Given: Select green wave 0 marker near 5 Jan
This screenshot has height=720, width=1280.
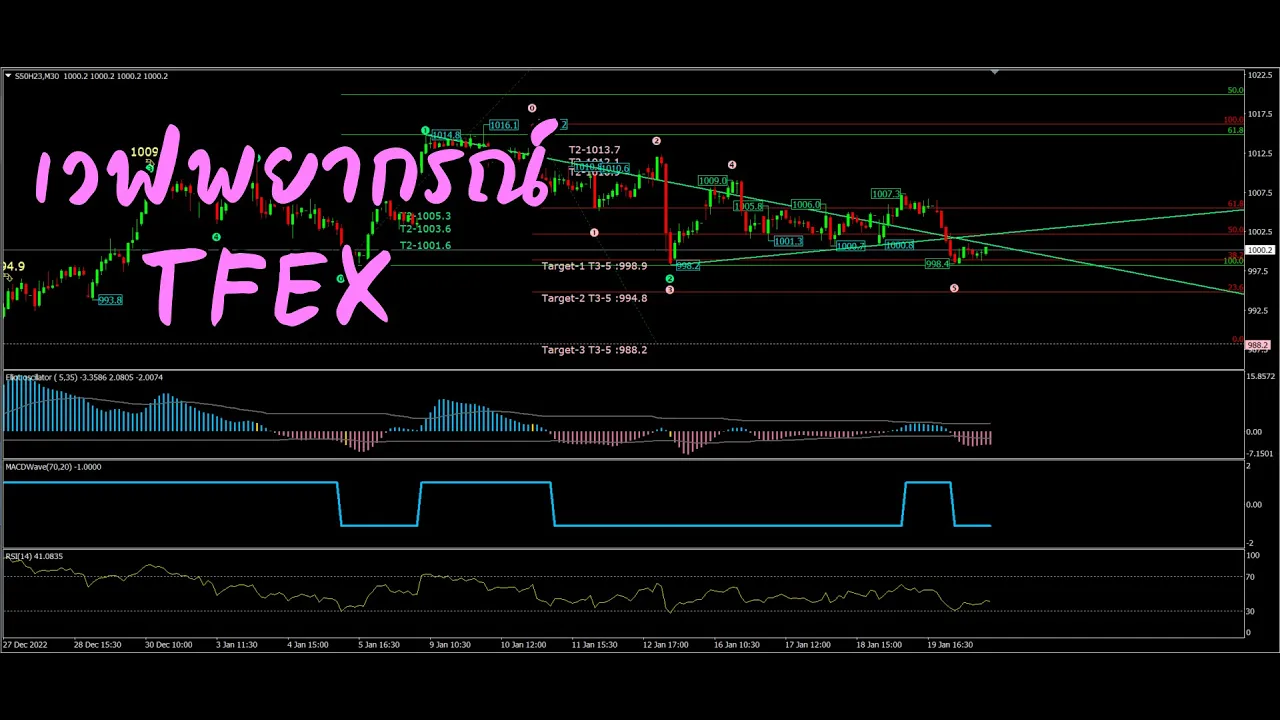Looking at the screenshot, I should point(340,279).
